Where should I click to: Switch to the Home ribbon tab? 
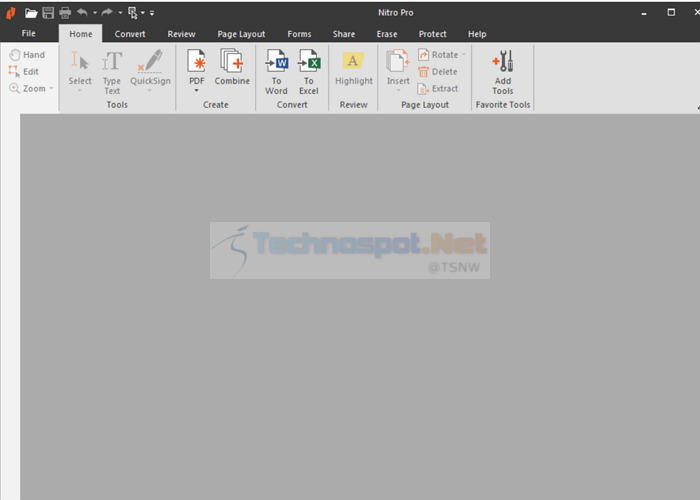[81, 34]
